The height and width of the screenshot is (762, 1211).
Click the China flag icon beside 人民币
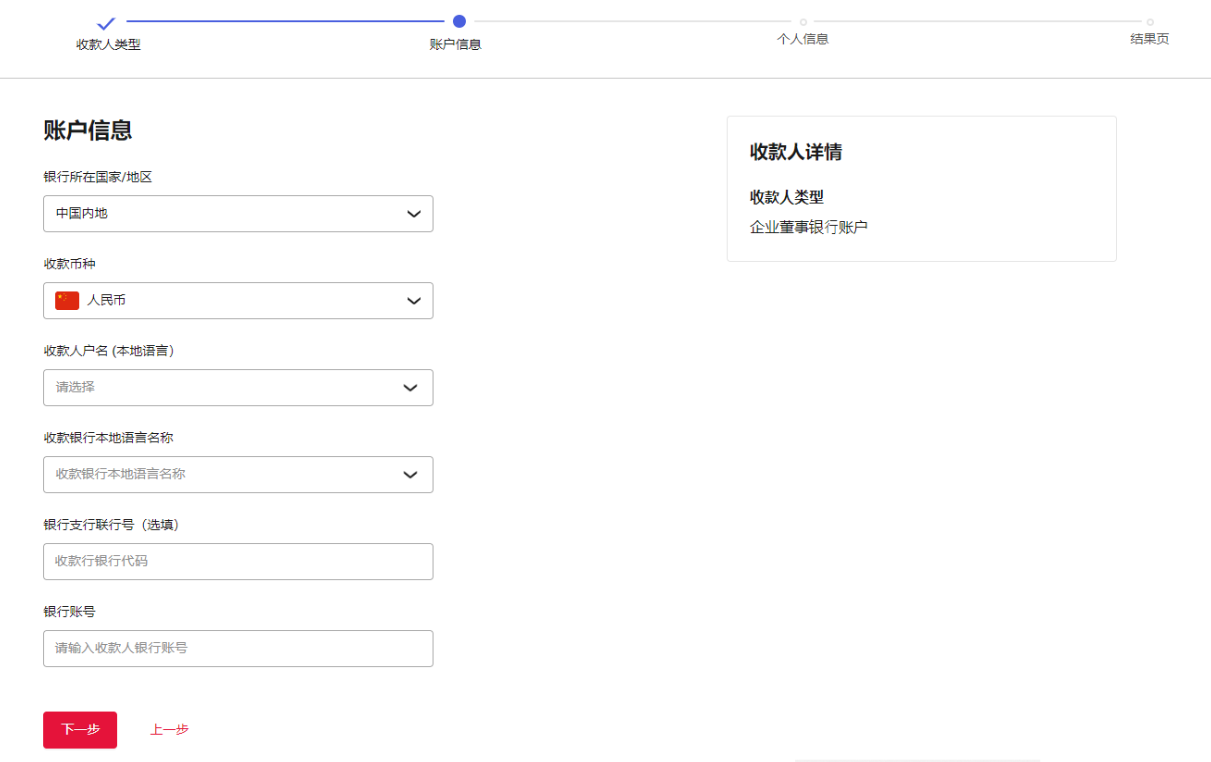pos(67,301)
